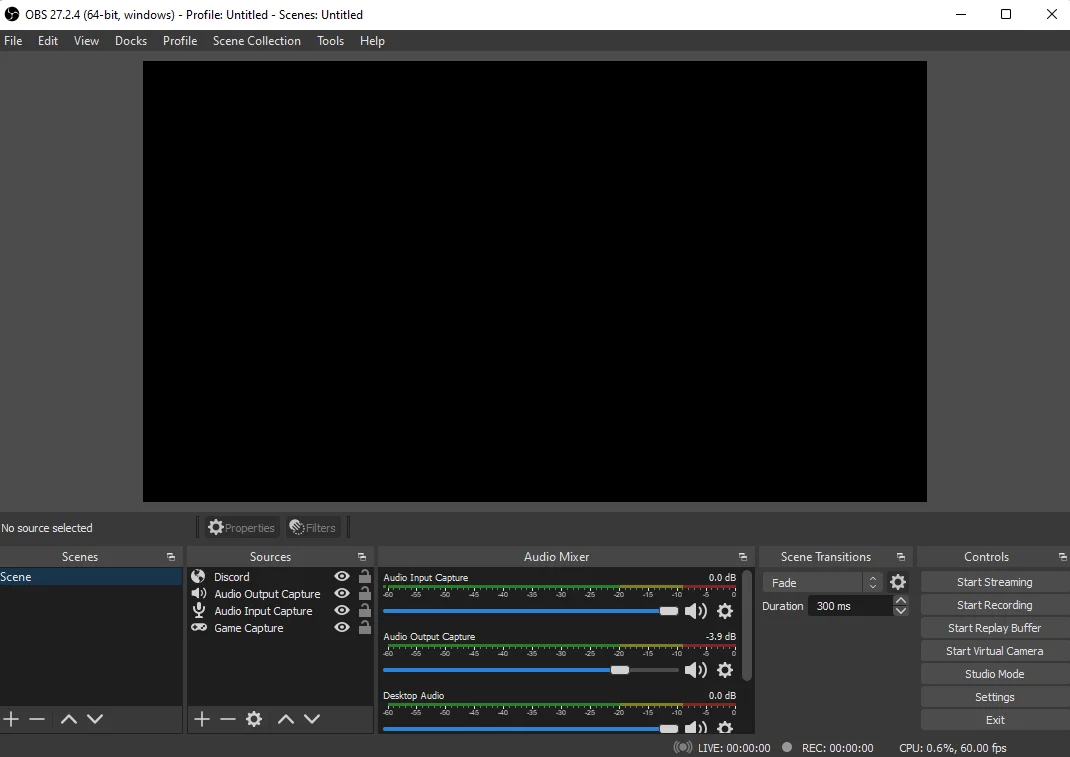This screenshot has height=757, width=1070.
Task: Mute Audio Output Capture in mixer
Action: tap(695, 670)
